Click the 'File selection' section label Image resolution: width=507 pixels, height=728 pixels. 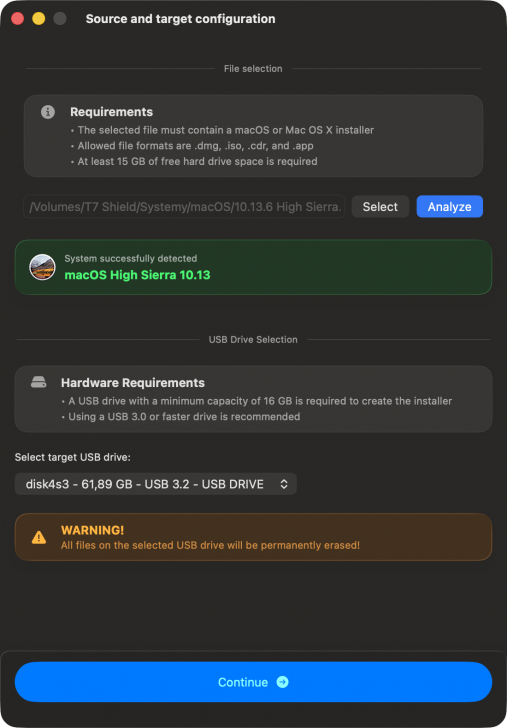(x=253, y=69)
